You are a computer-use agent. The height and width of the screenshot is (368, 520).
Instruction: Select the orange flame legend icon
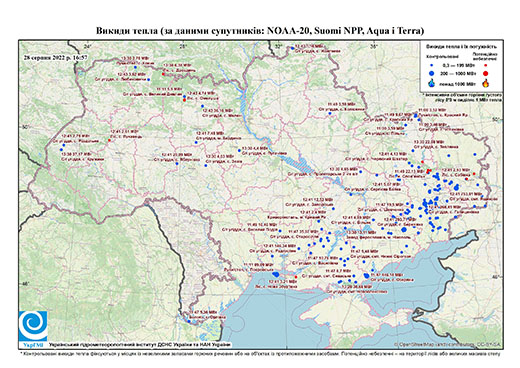(x=486, y=83)
